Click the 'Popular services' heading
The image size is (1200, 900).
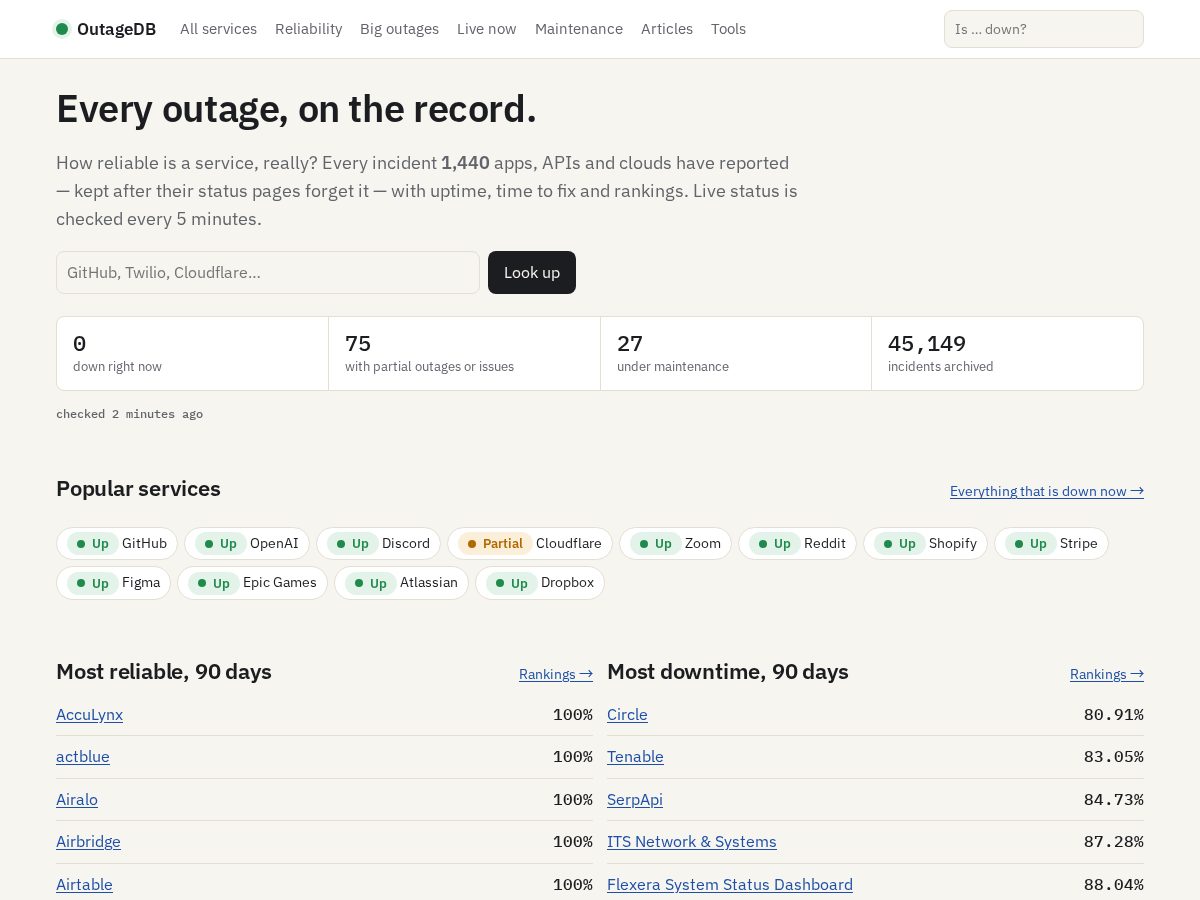138,489
